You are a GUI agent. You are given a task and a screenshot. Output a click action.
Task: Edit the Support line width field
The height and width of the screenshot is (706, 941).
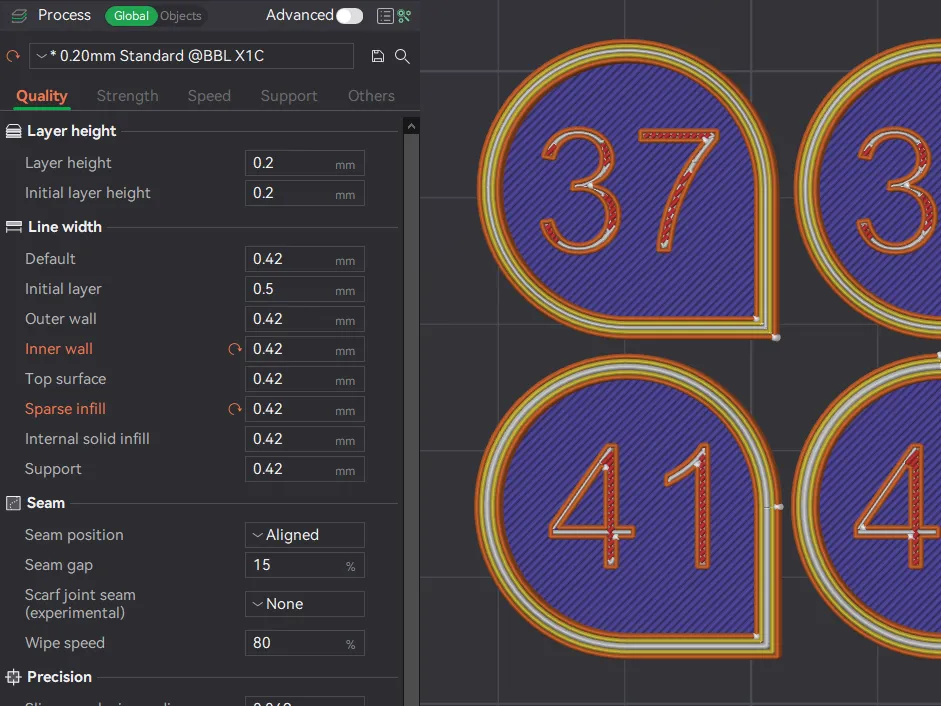click(x=305, y=469)
